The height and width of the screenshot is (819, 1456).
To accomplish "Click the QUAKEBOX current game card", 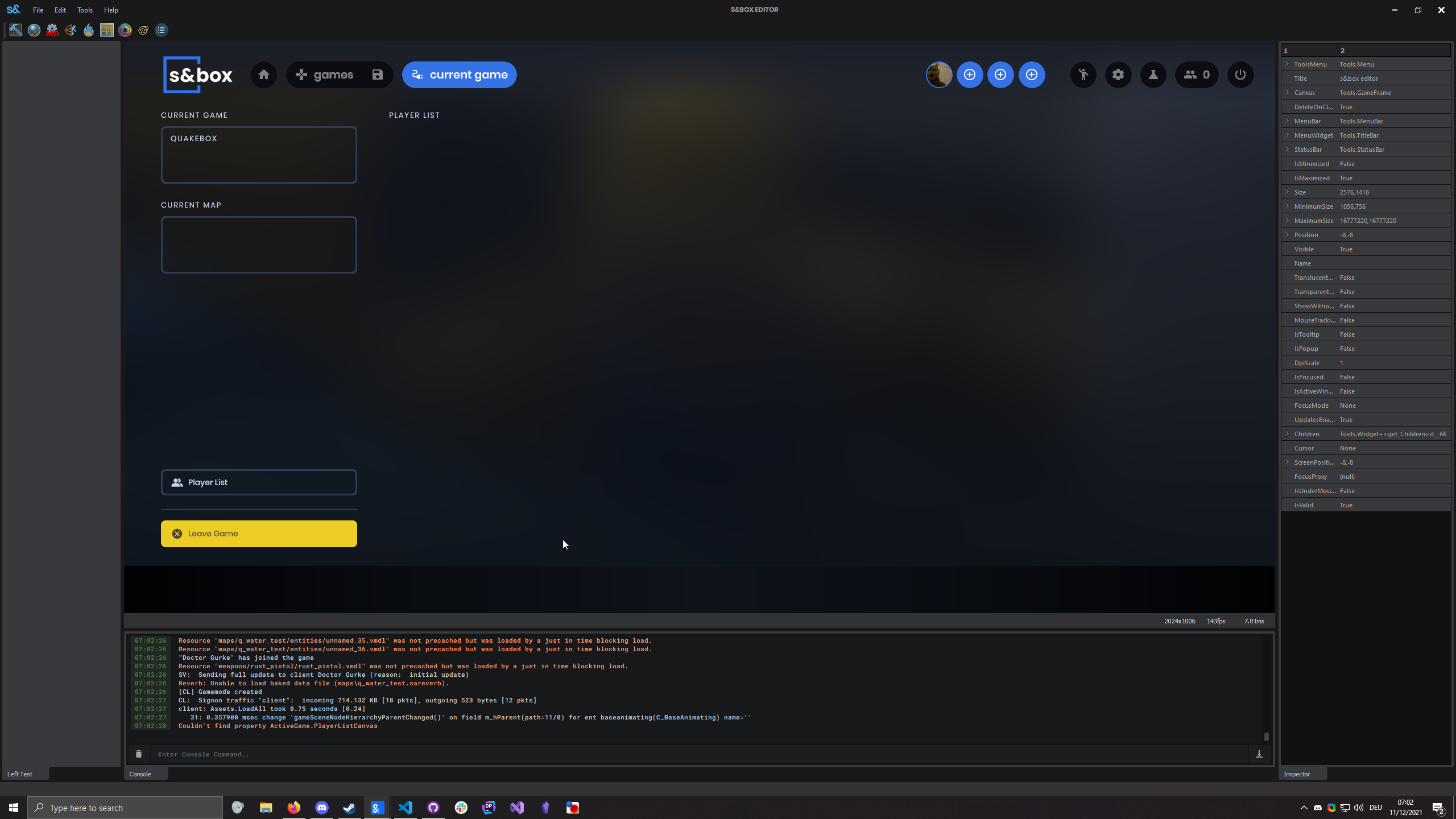I will pyautogui.click(x=259, y=155).
